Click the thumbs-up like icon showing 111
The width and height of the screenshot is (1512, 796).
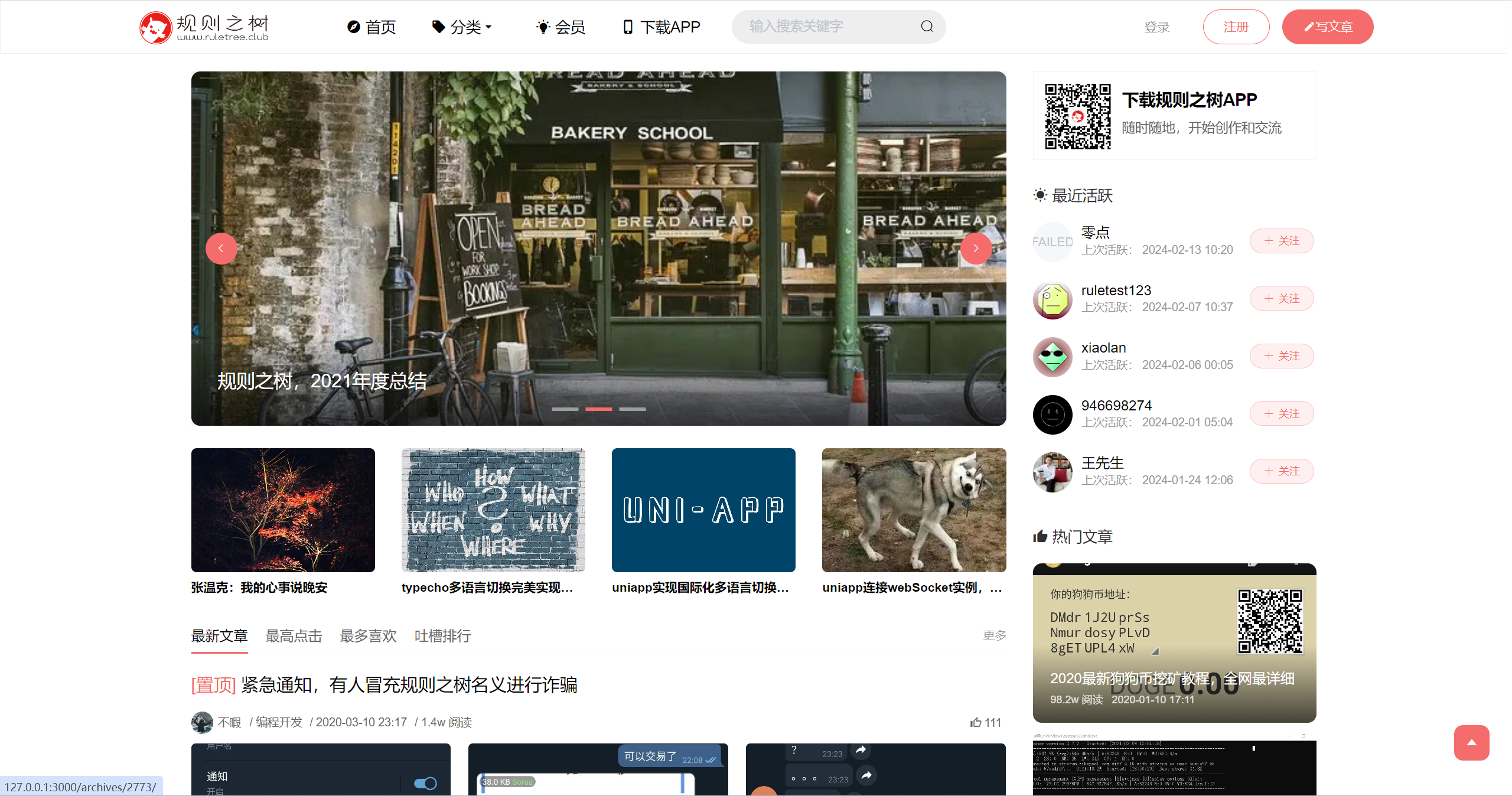tap(976, 722)
